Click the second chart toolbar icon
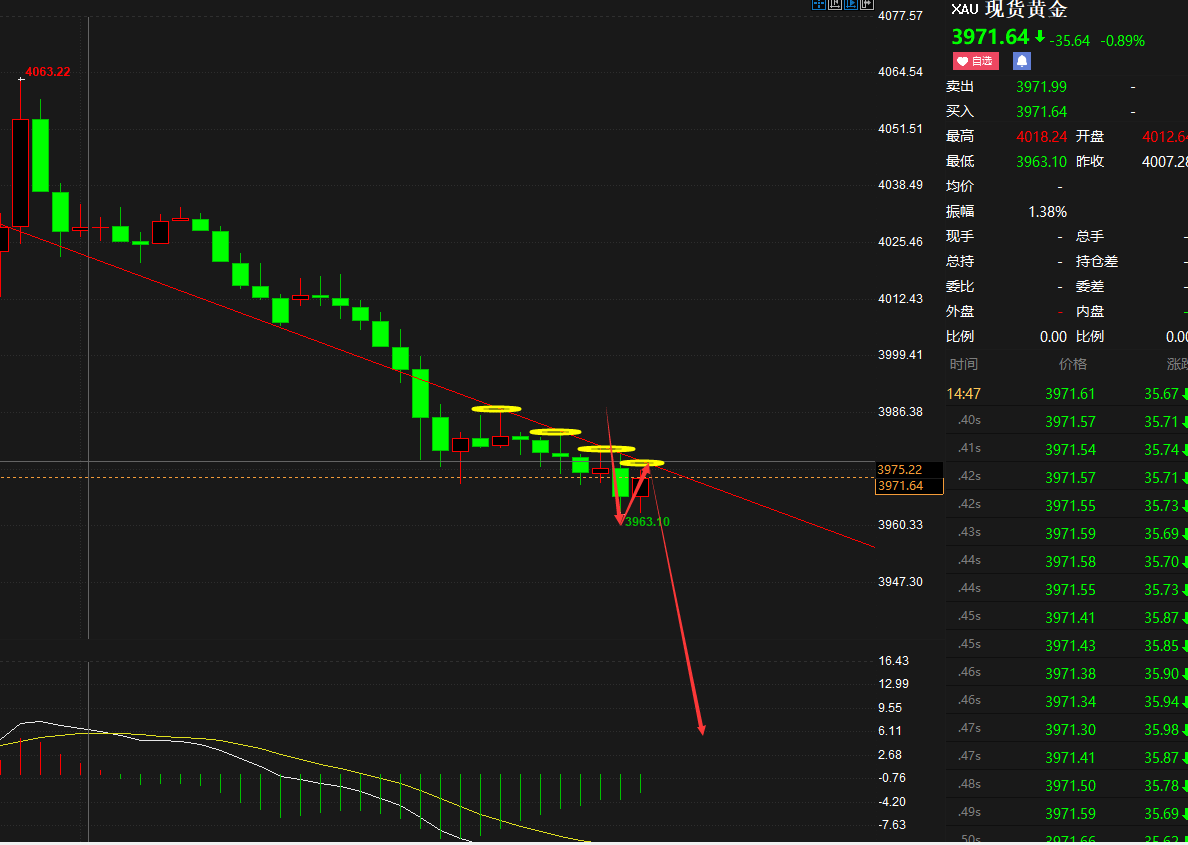Screen dimensions: 1188x845 (x=835, y=5)
